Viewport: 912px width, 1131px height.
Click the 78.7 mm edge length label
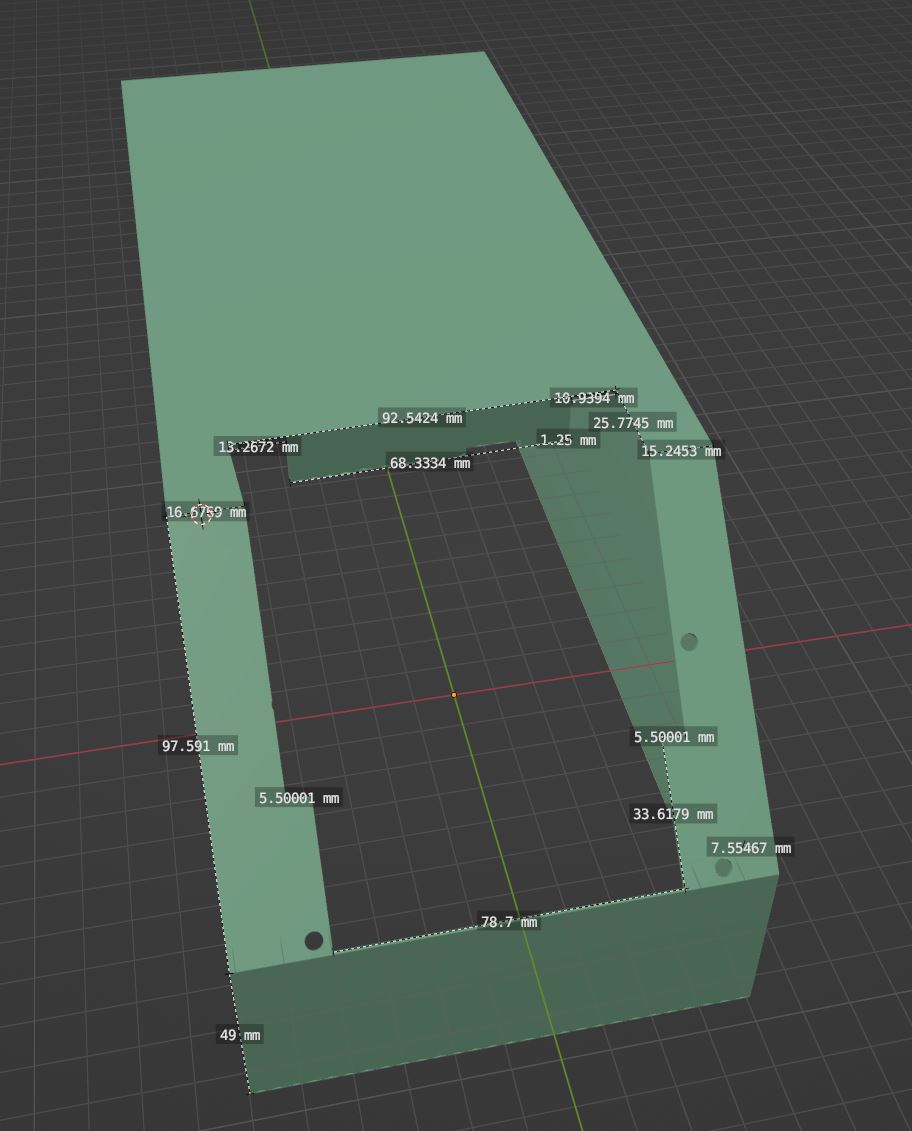[508, 922]
